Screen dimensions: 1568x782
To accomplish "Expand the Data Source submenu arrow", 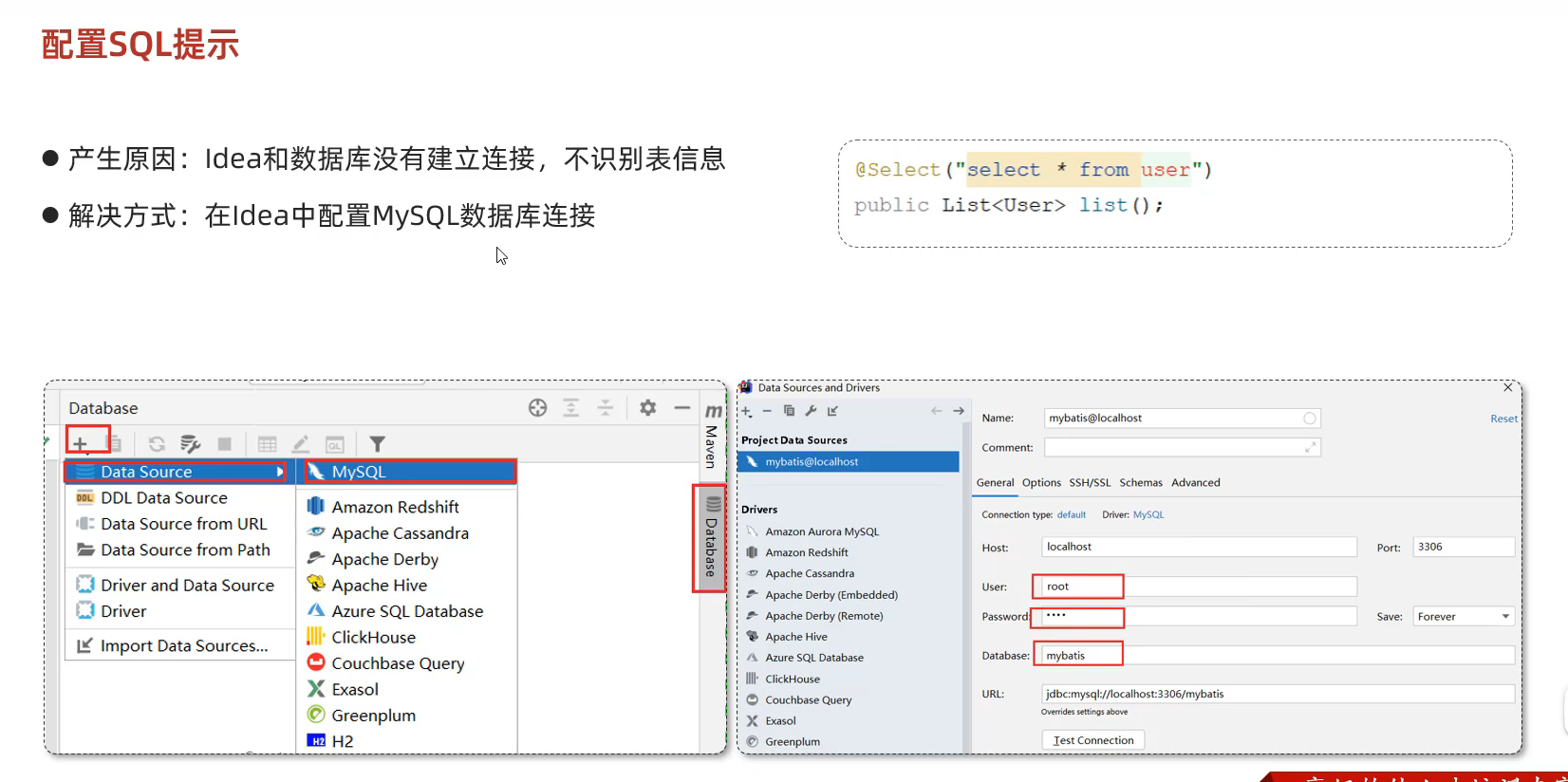I will (279, 472).
